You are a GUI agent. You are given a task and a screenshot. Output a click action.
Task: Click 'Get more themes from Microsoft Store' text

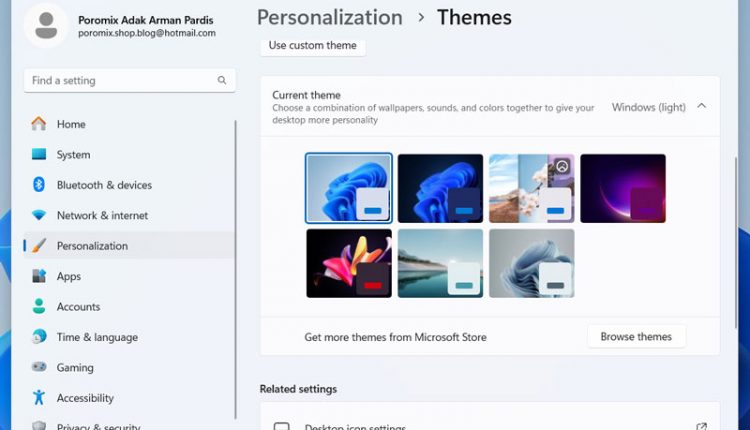click(x=396, y=337)
